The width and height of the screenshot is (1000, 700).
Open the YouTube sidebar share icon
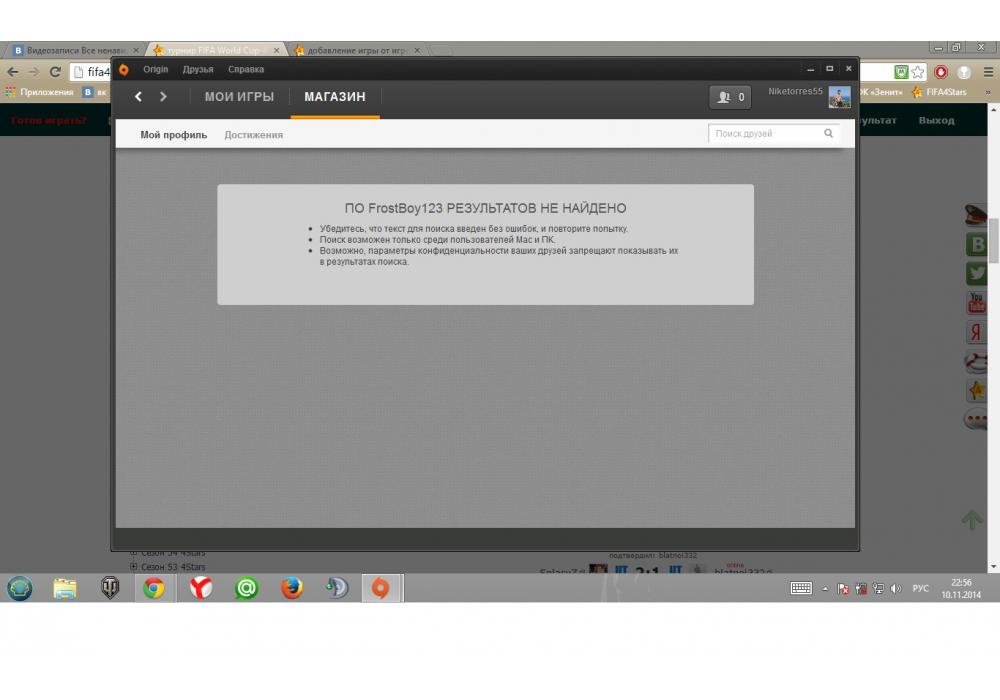[976, 303]
